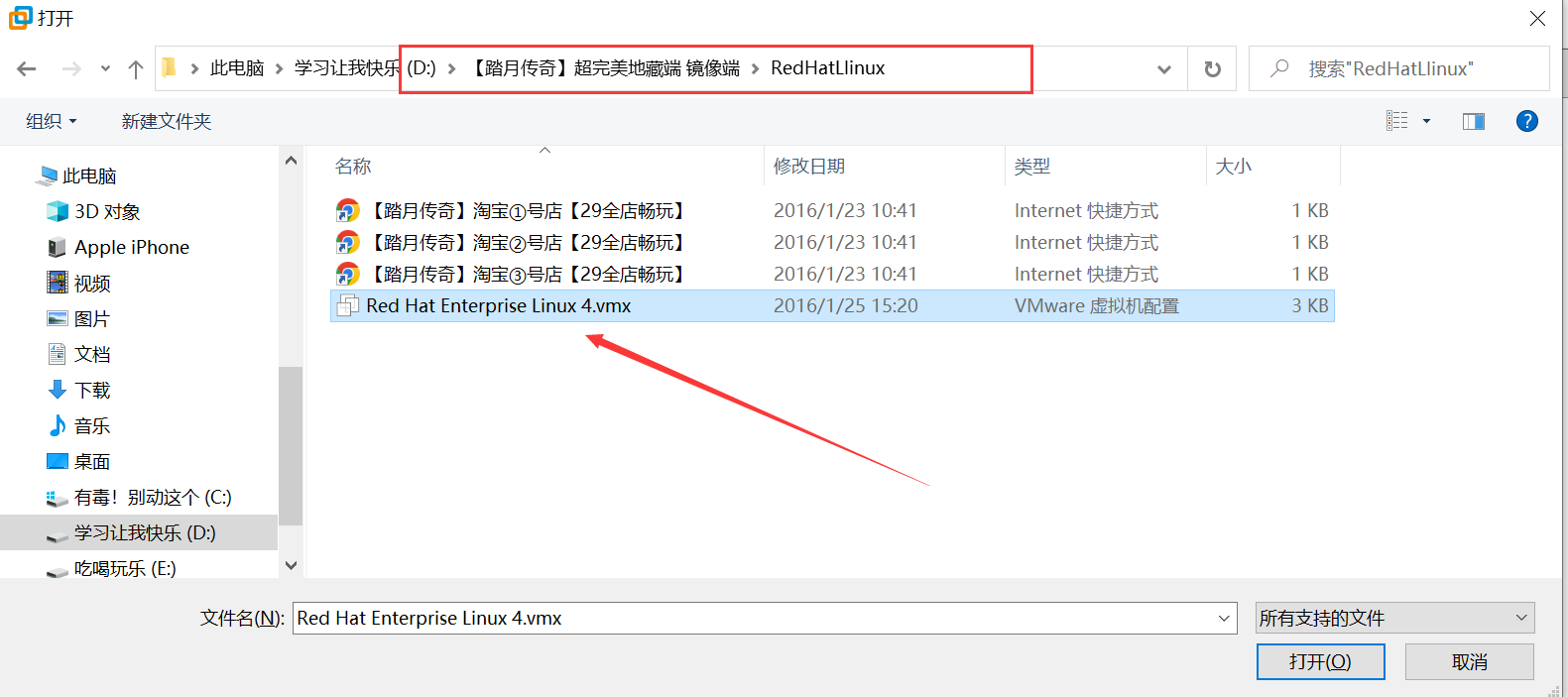Close the 打开 dialog window

(1537, 18)
